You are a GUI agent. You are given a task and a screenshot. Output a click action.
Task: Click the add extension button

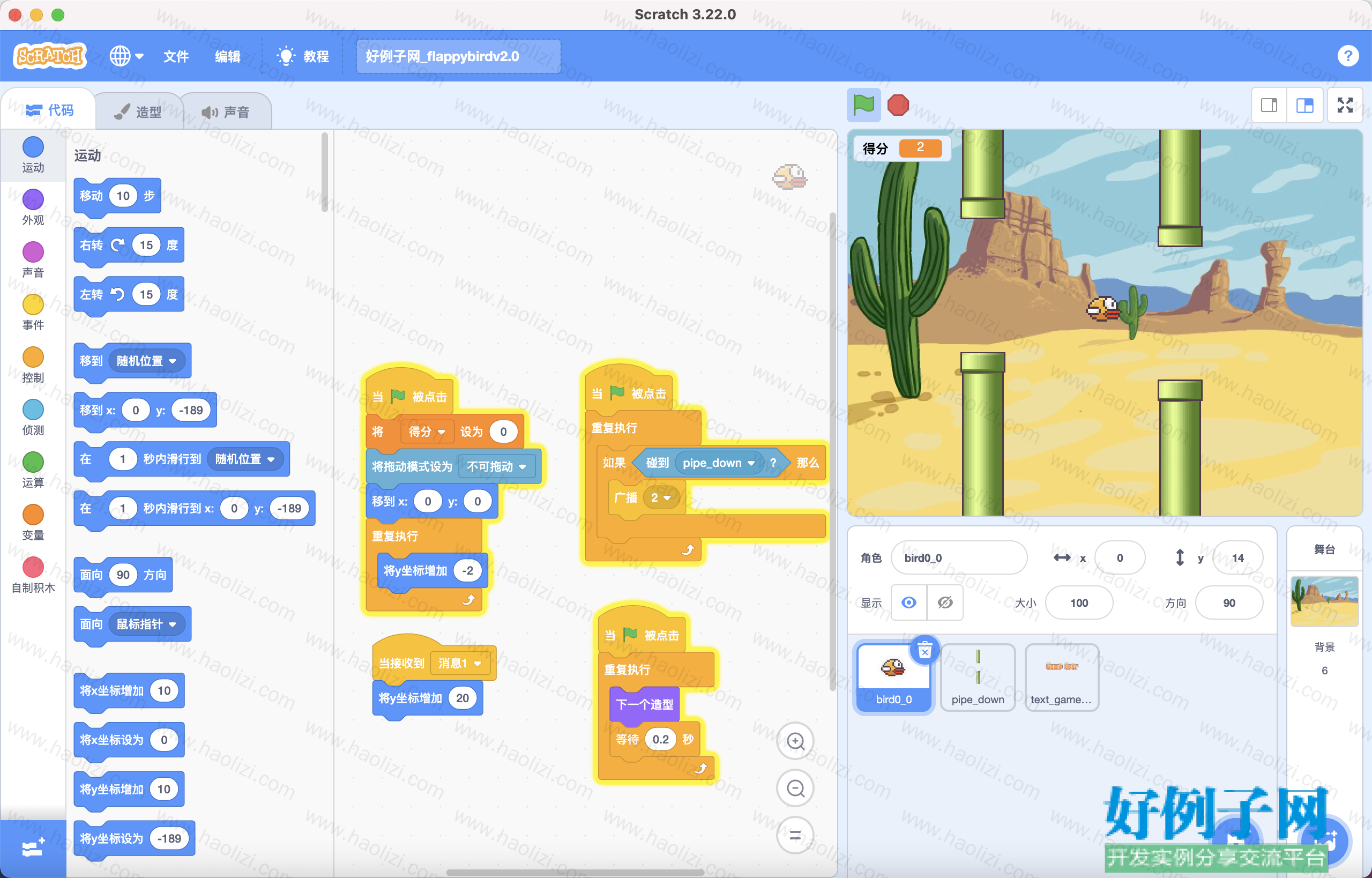click(33, 849)
